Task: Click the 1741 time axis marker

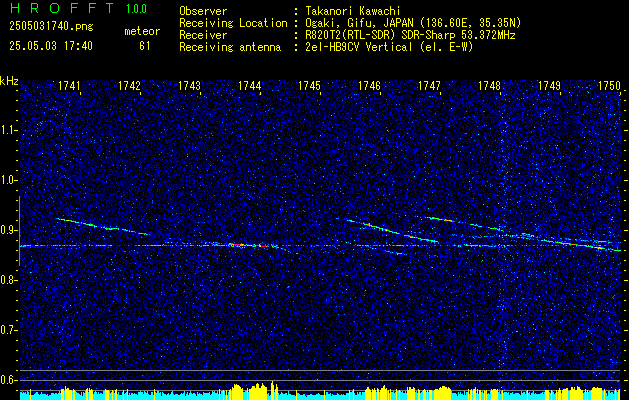Action: coord(69,86)
